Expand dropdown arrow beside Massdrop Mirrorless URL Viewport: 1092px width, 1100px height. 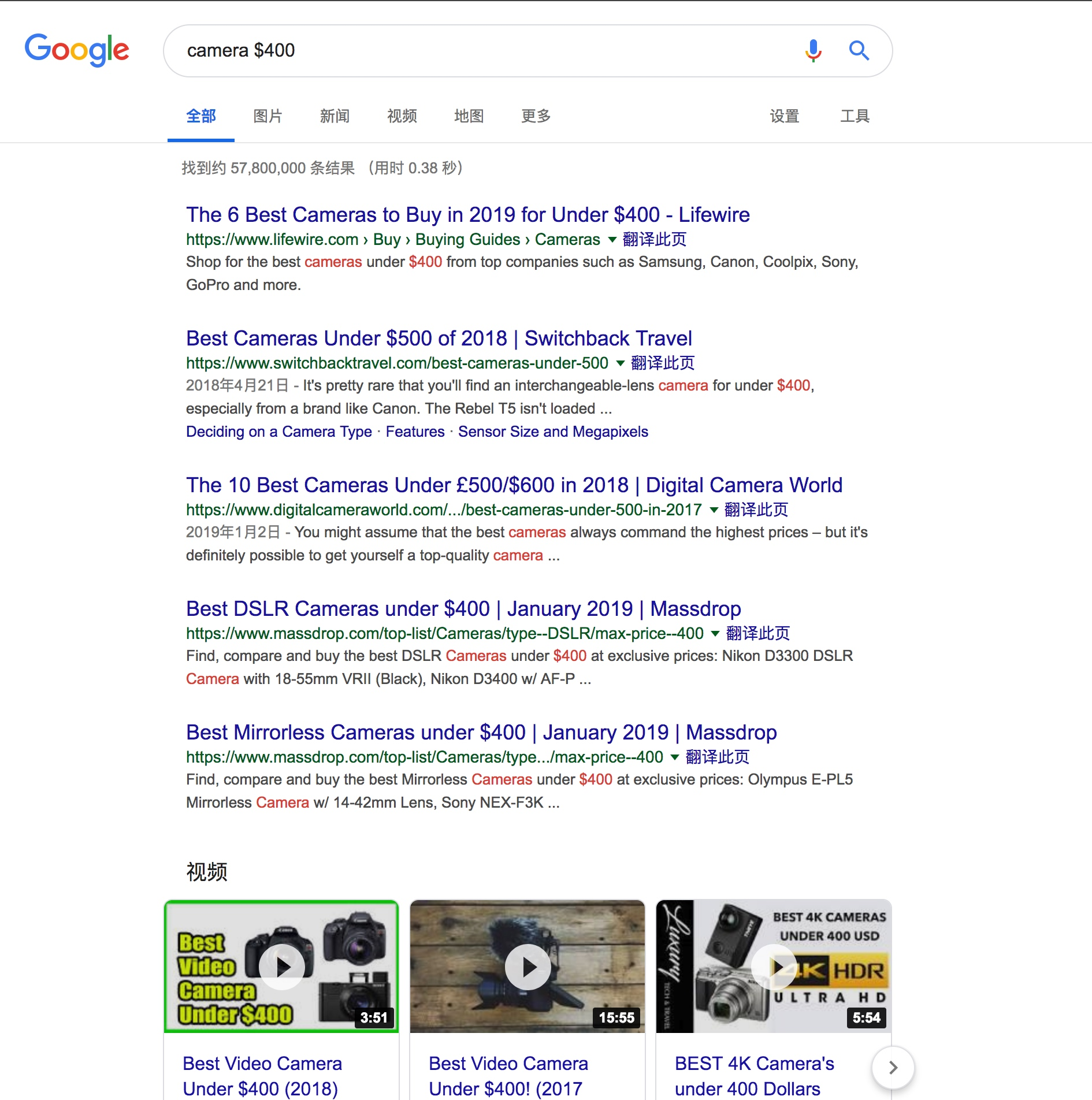pos(675,757)
